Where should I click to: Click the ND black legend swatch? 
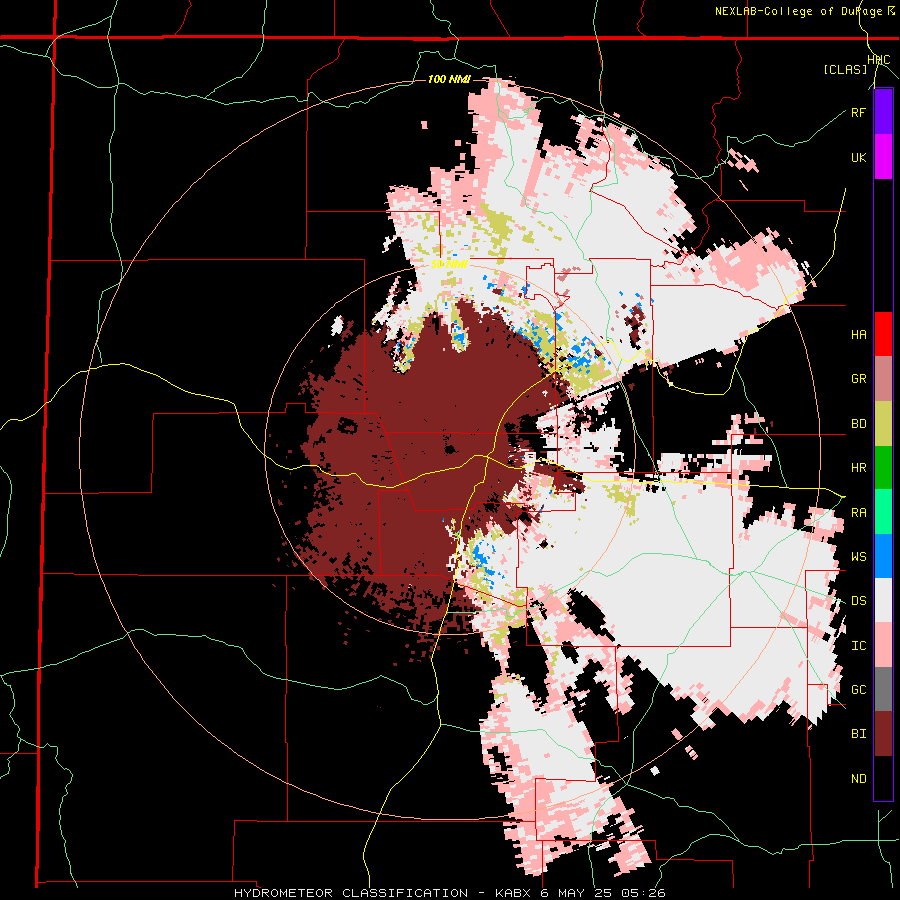click(883, 778)
